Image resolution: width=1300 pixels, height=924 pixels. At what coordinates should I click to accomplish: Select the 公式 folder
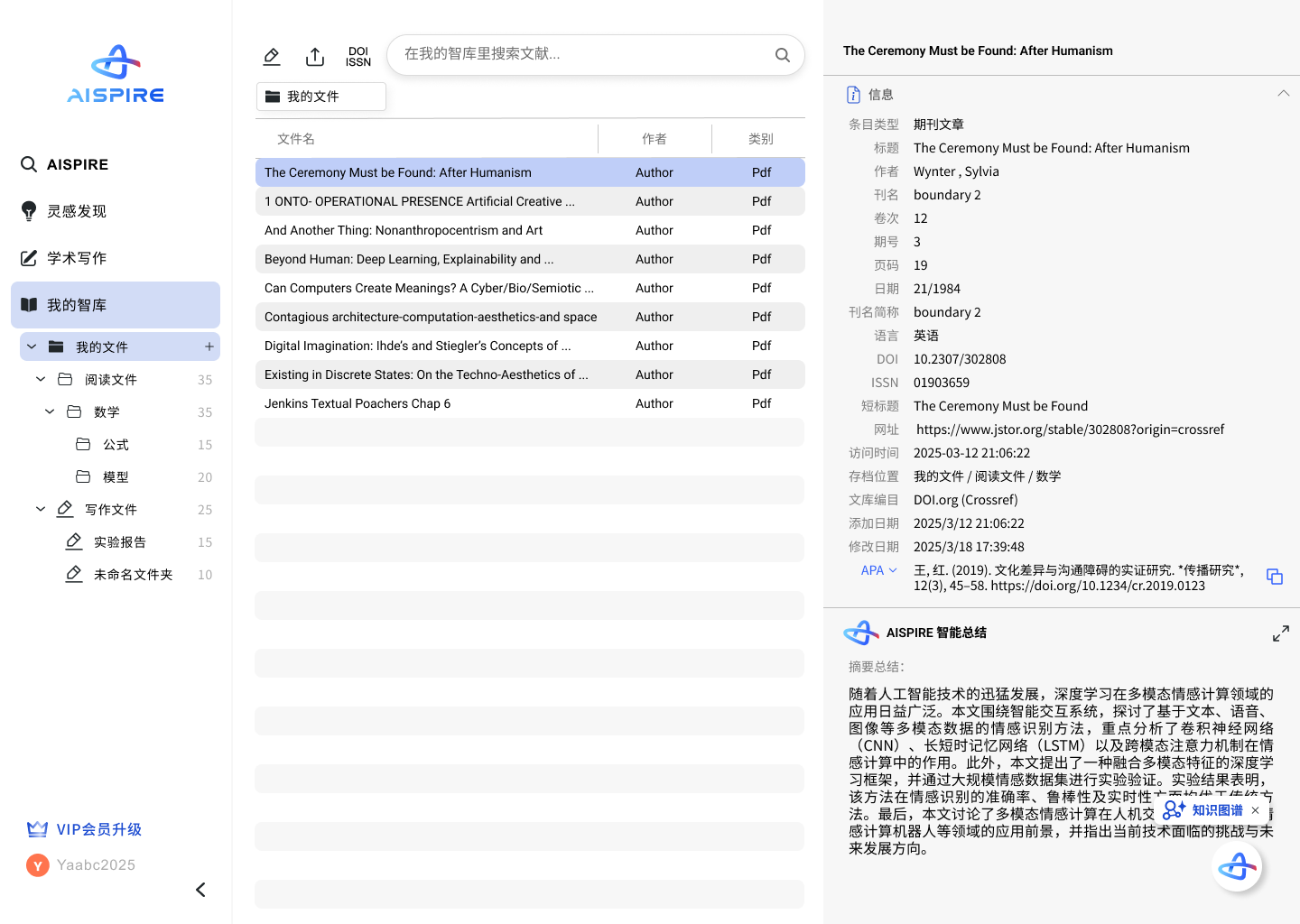(116, 445)
